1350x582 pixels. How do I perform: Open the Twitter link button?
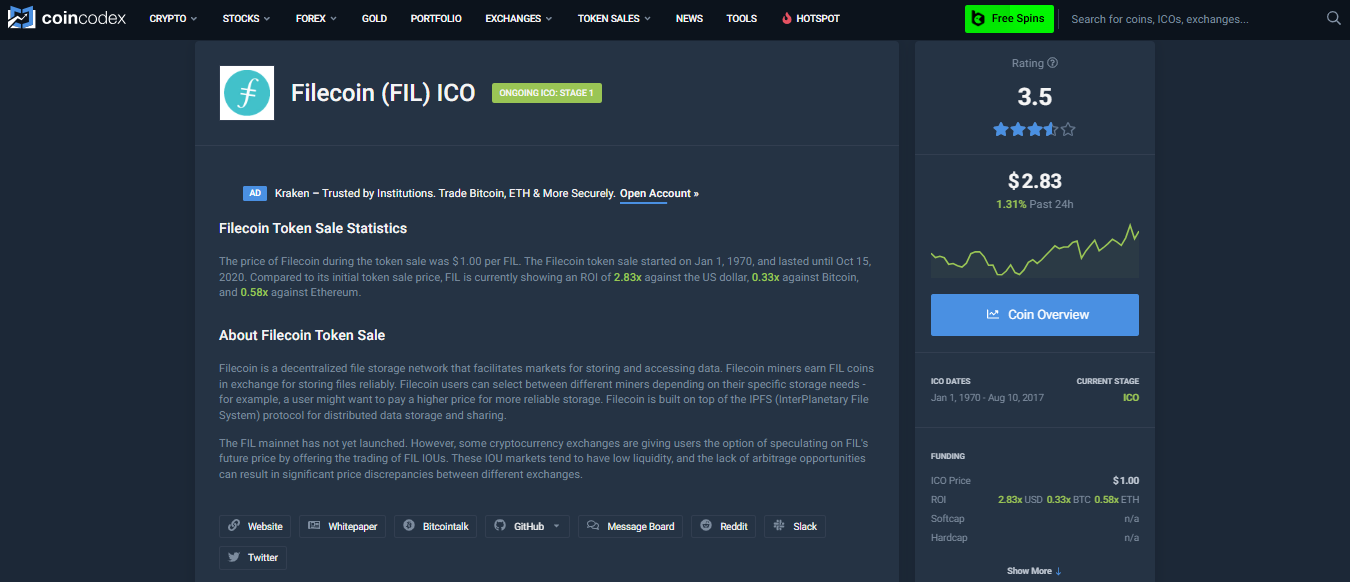click(253, 557)
